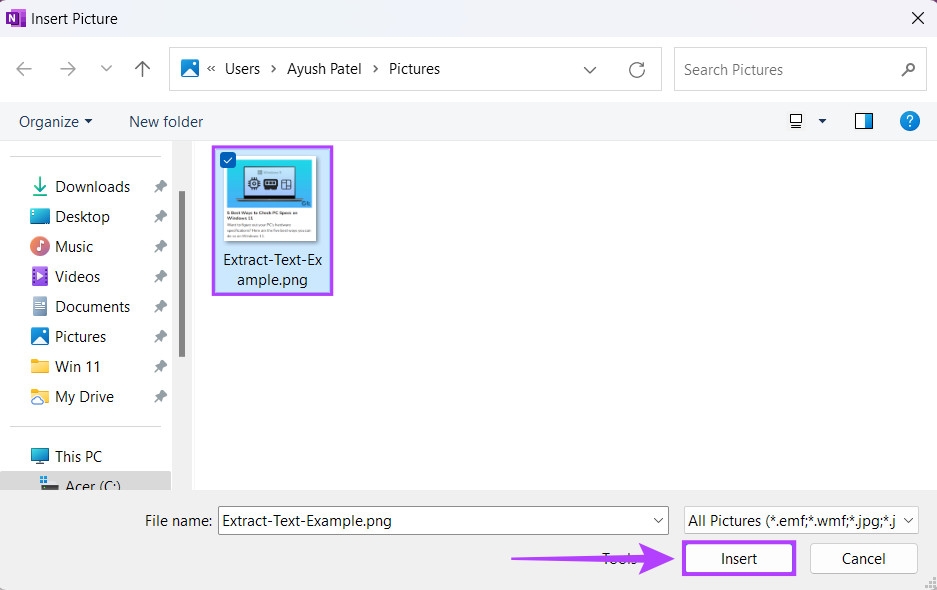This screenshot has height=590, width=937.
Task: Change the view layout icon
Action: click(x=796, y=121)
